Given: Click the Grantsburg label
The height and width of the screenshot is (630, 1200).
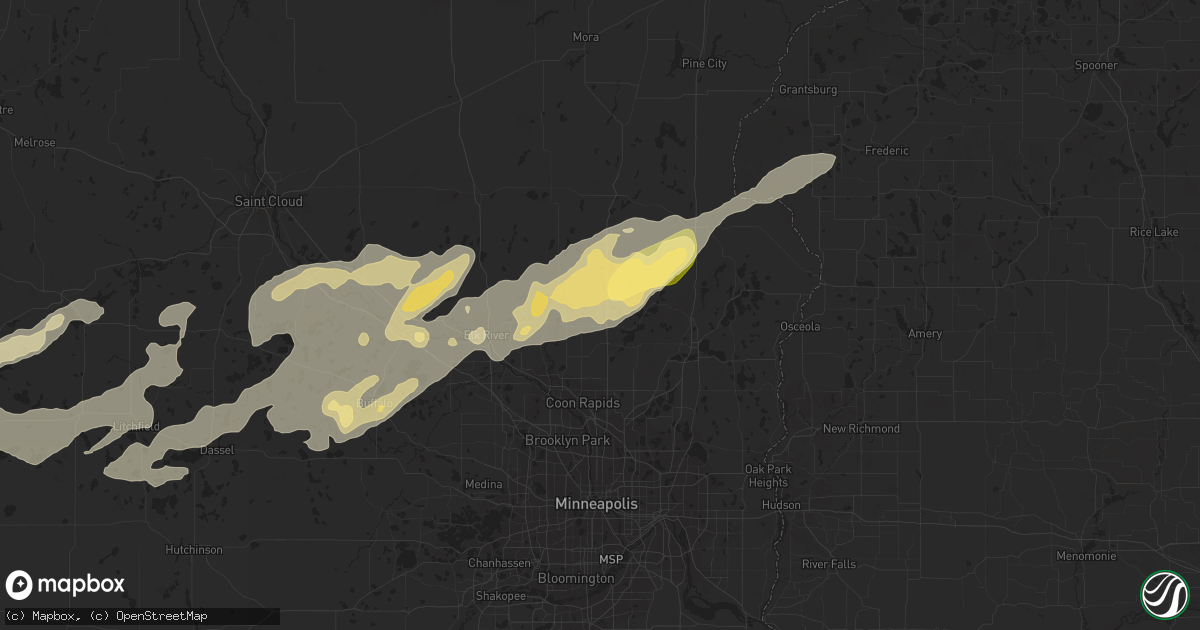Looking at the screenshot, I should (x=807, y=89).
